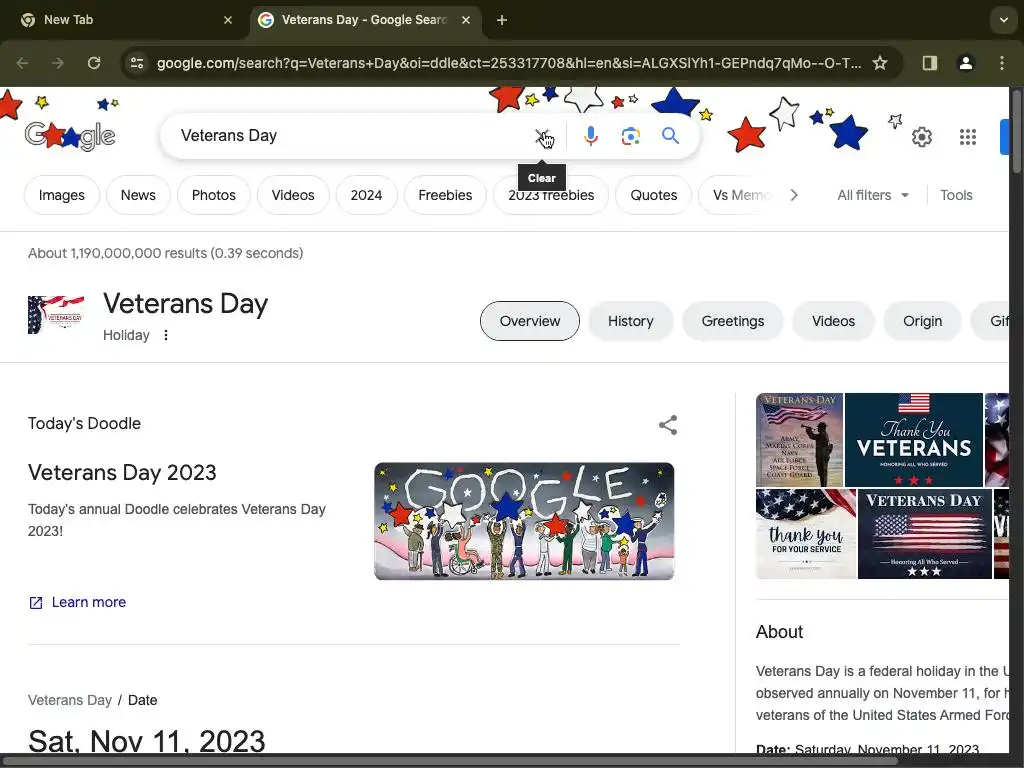Select the Vs Memorial filter chip
1024x768 pixels.
(x=739, y=195)
